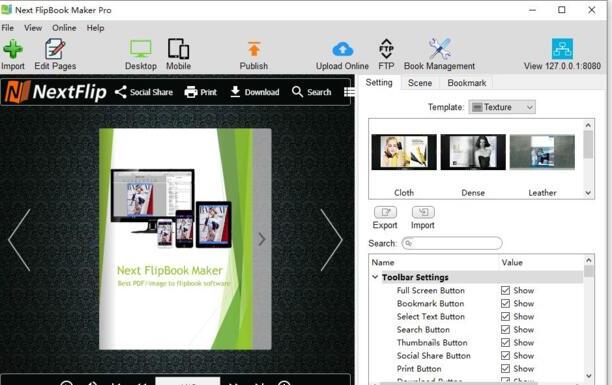Switch to the Scene tab
Image resolution: width=612 pixels, height=385 pixels.
pyautogui.click(x=420, y=83)
